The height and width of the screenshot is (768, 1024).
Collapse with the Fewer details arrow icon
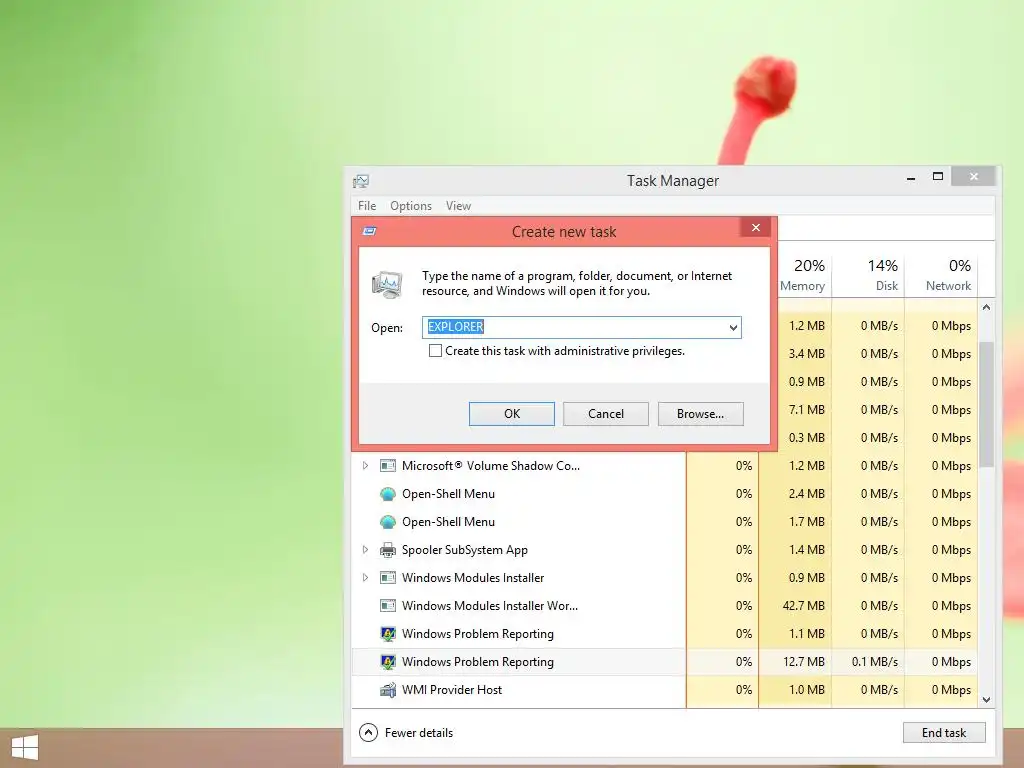pos(368,733)
